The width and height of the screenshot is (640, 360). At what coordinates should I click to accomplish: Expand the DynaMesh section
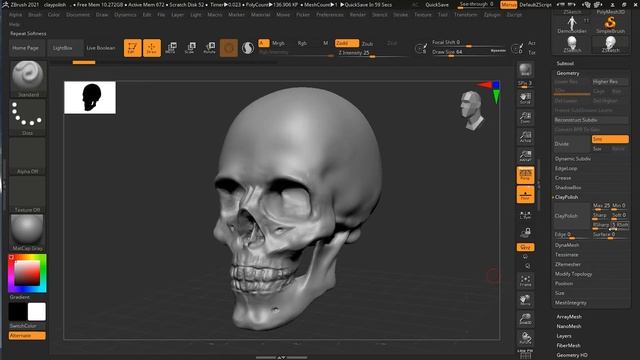point(567,245)
